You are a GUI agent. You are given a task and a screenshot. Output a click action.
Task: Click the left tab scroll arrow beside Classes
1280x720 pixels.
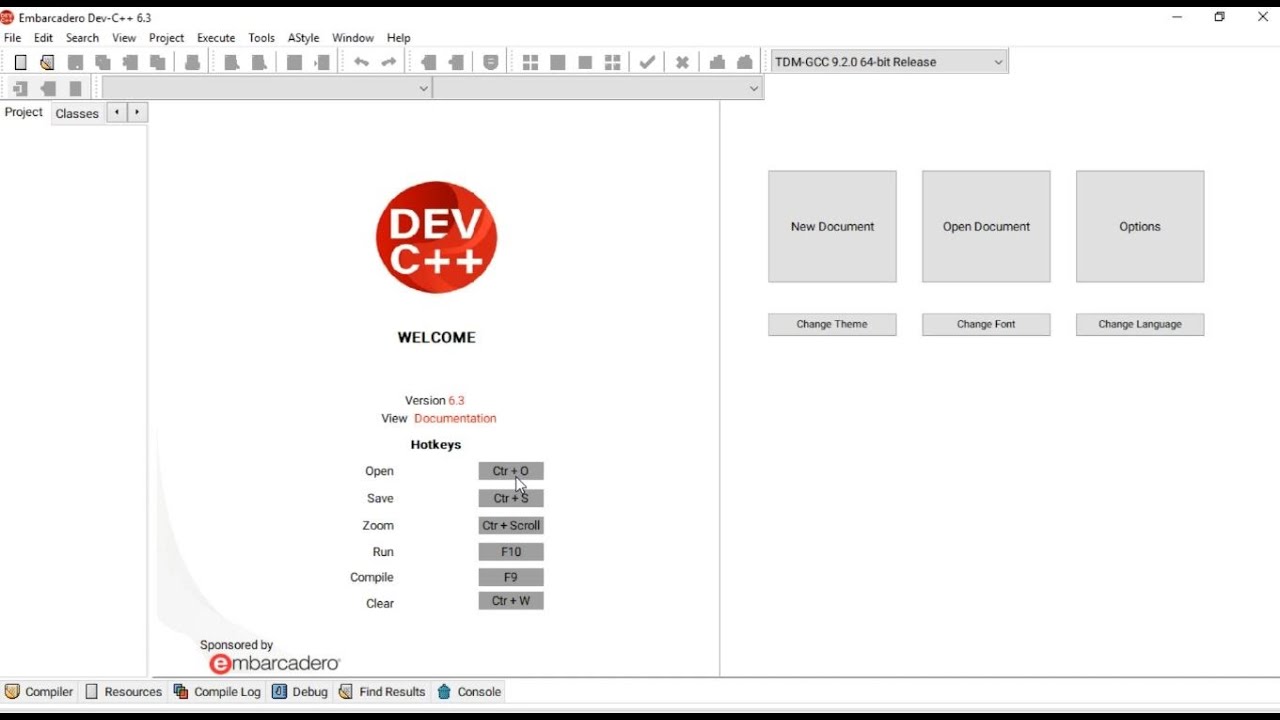(x=117, y=112)
